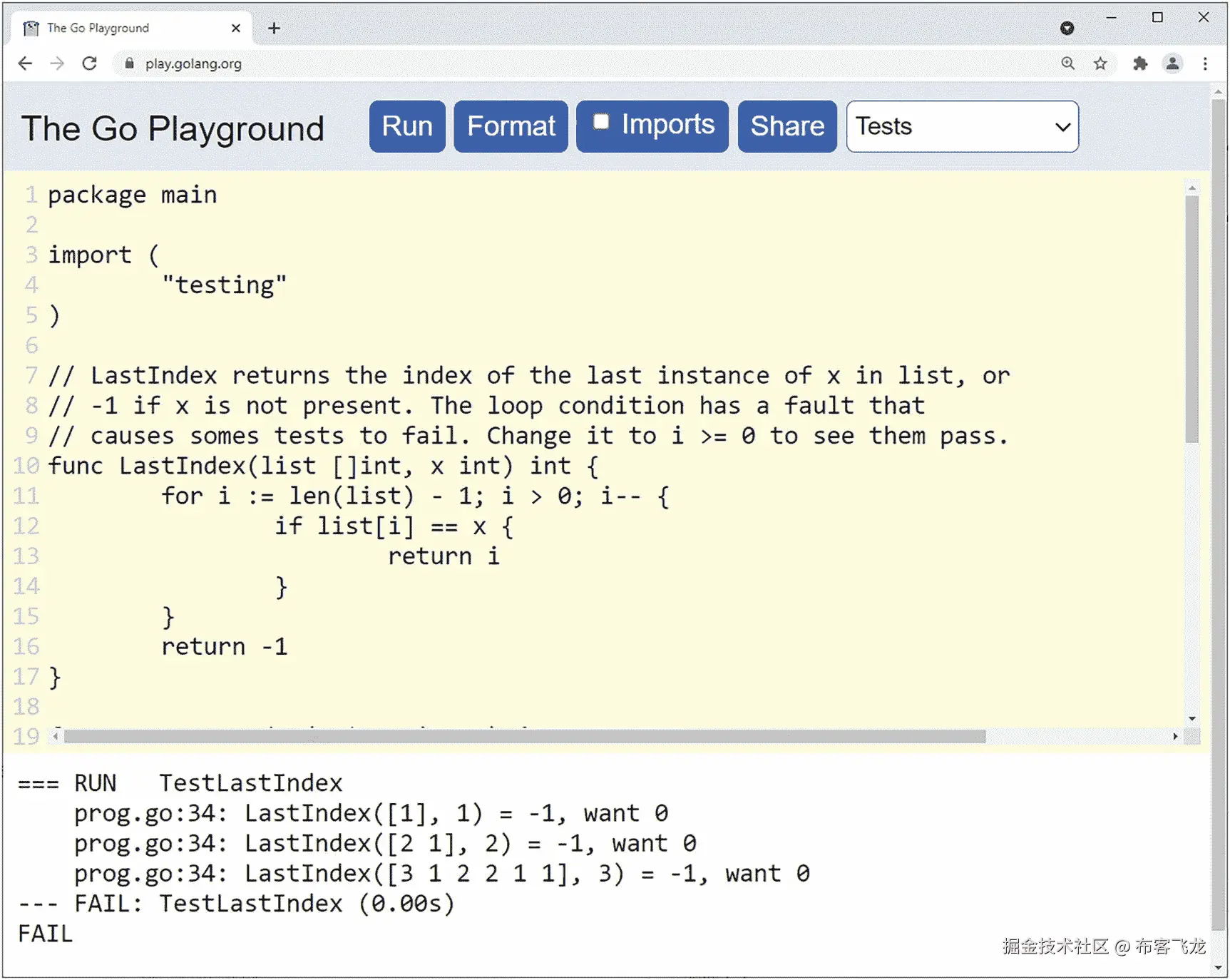This screenshot has height=980, width=1230.
Task: Click output line 'LastIndex([1], 1) = -1'
Action: (x=371, y=813)
